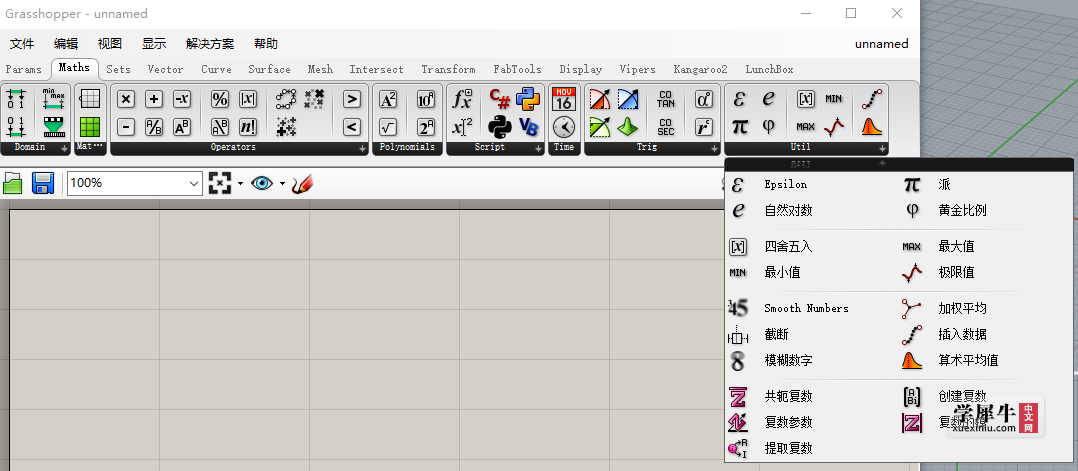Pick the Subtraction (−) operator icon
1078x471 pixels.
125,127
